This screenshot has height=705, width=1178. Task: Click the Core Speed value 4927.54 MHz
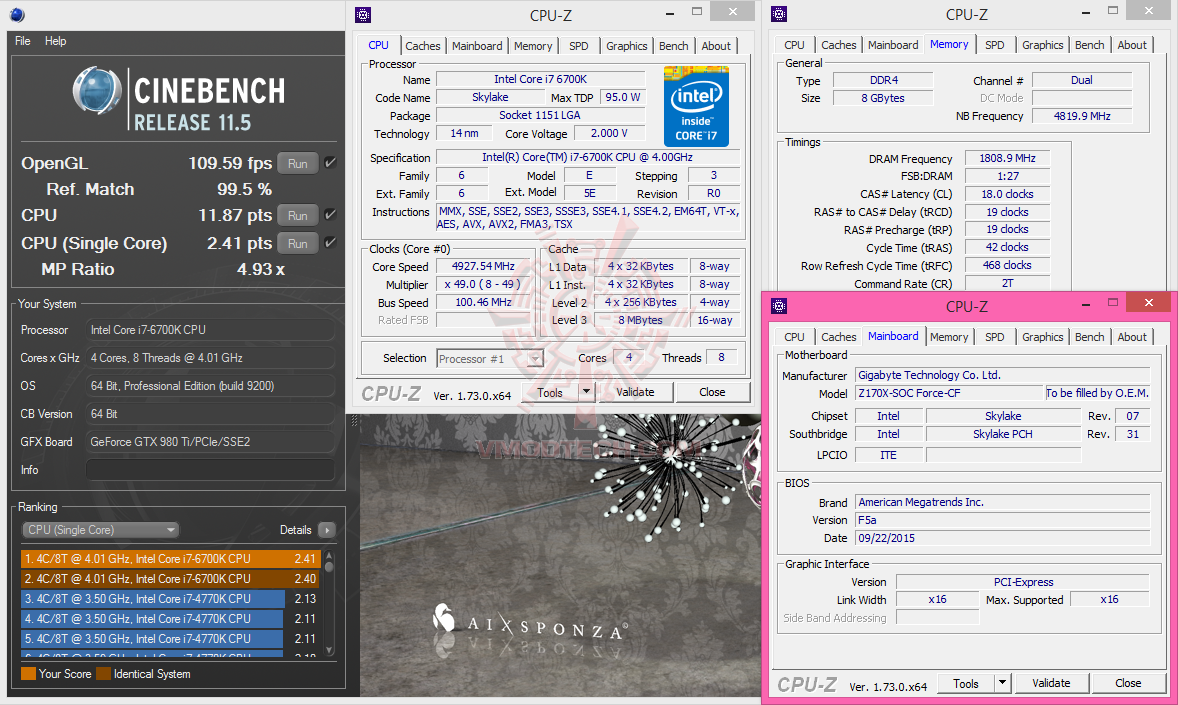[x=483, y=266]
